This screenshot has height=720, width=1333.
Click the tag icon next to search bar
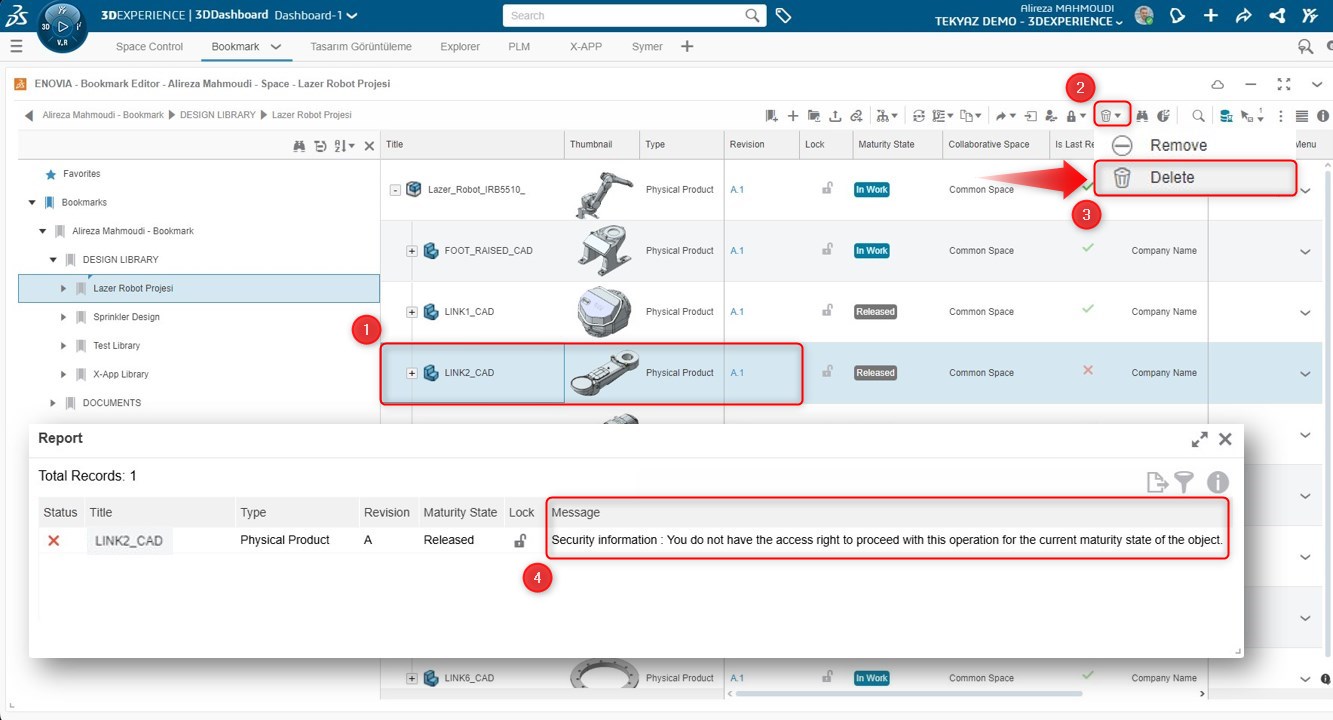pyautogui.click(x=784, y=16)
